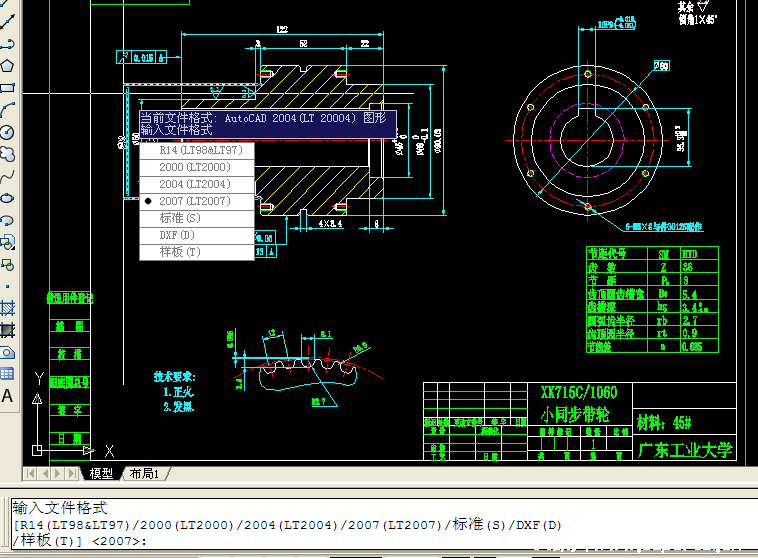Select the Point tool

[8, 286]
